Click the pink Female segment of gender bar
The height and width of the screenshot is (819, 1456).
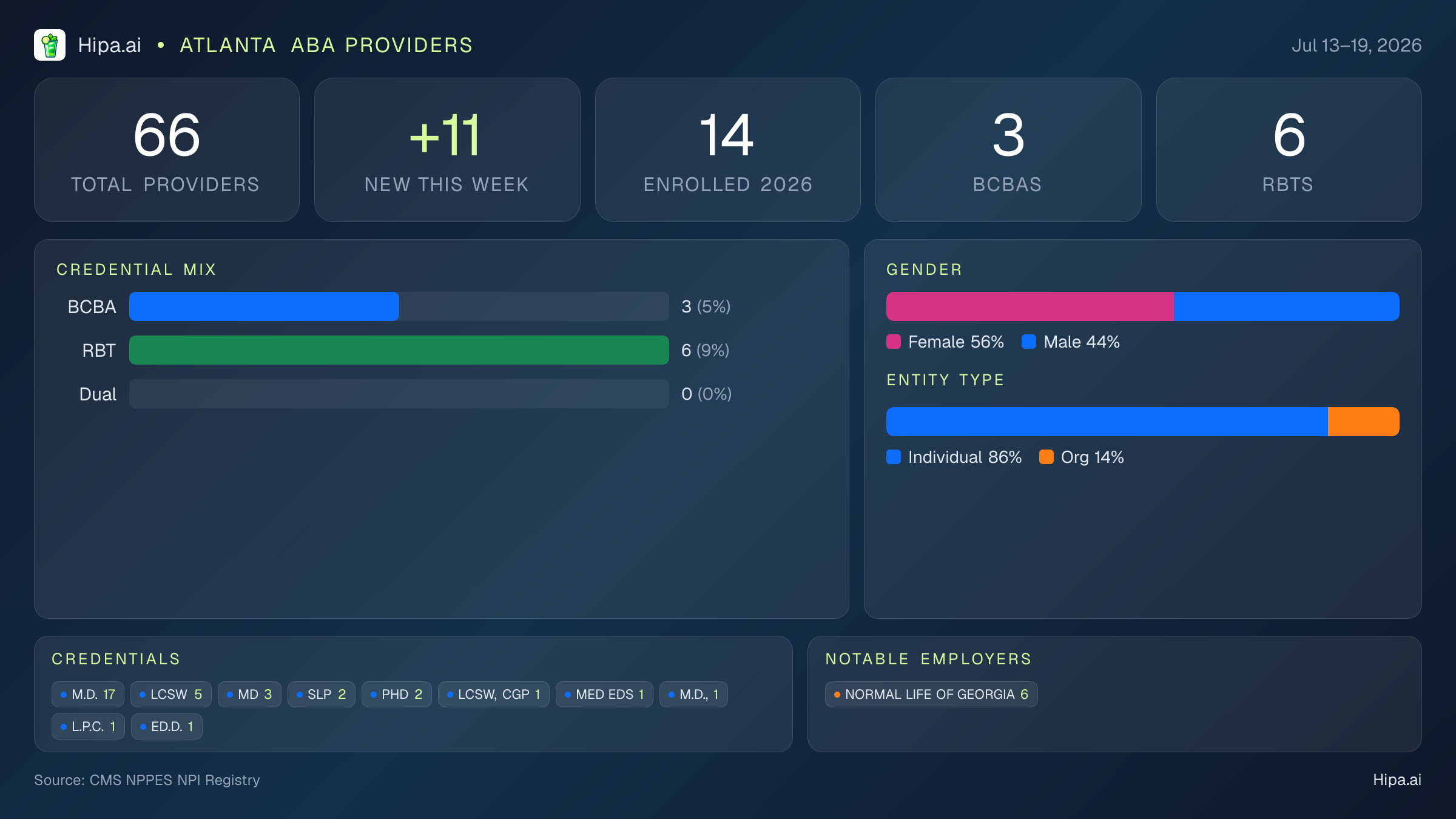[x=1030, y=306]
